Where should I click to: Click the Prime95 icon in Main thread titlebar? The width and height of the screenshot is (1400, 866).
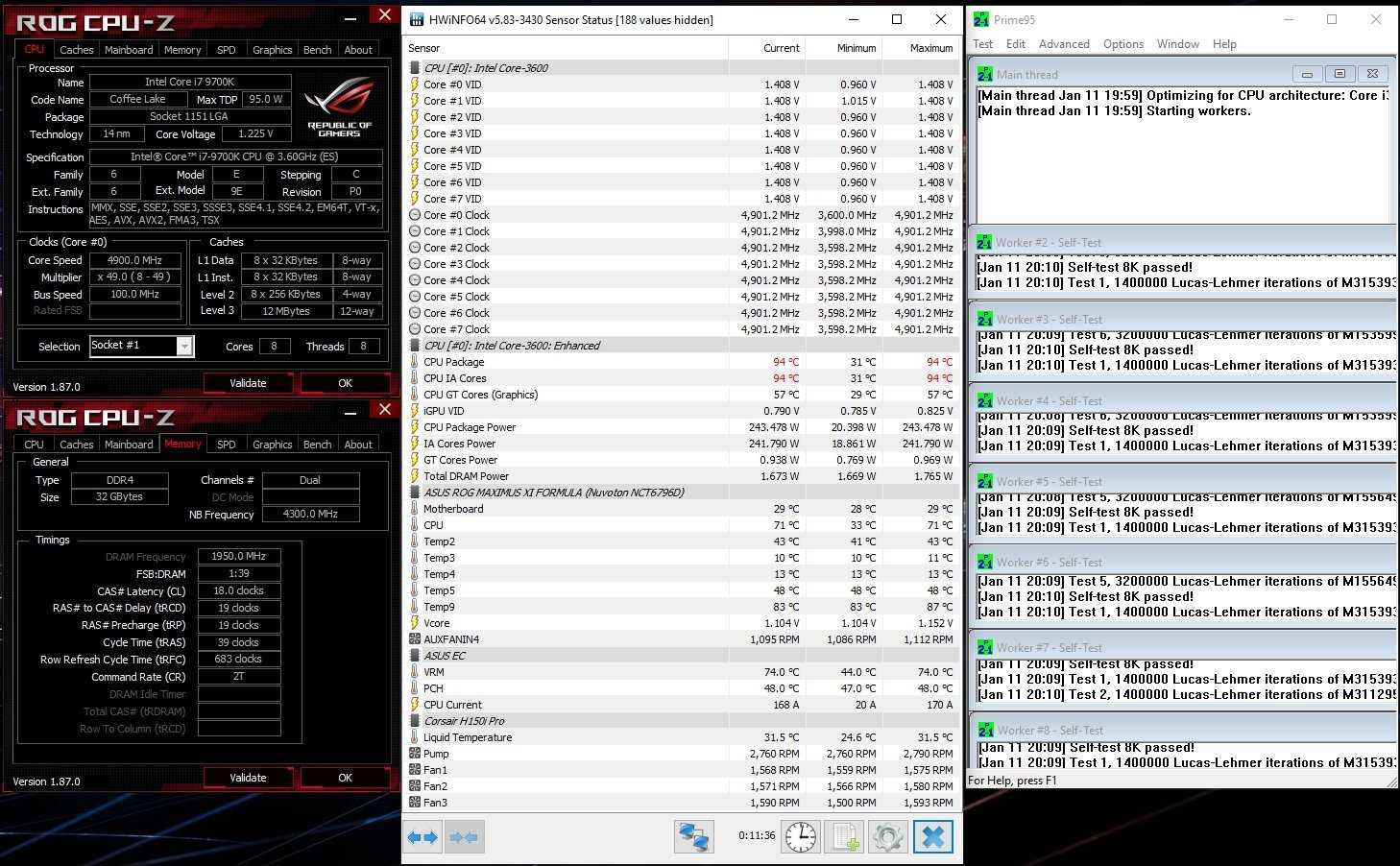coord(985,74)
